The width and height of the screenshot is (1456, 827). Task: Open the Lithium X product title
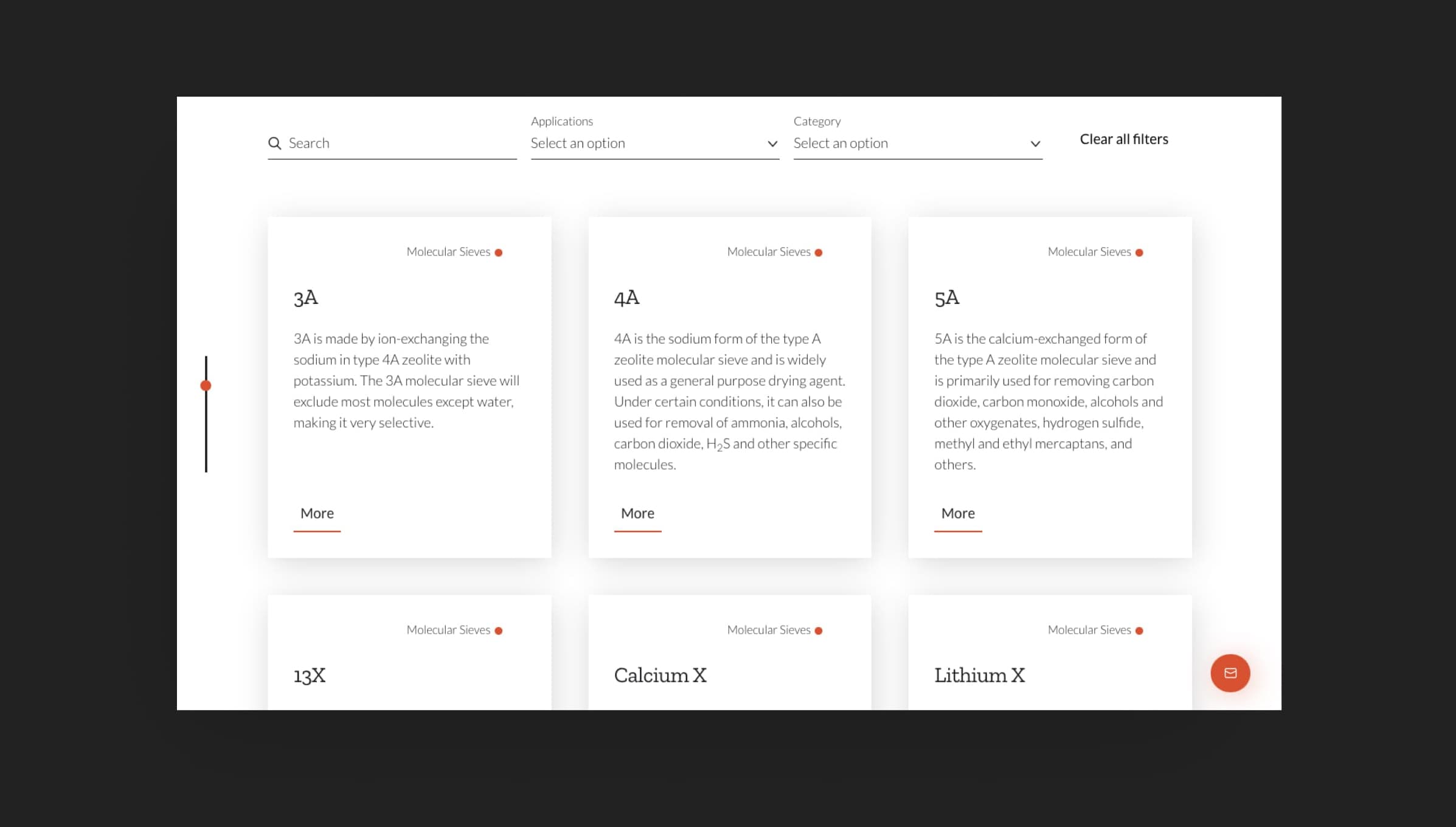coord(979,675)
